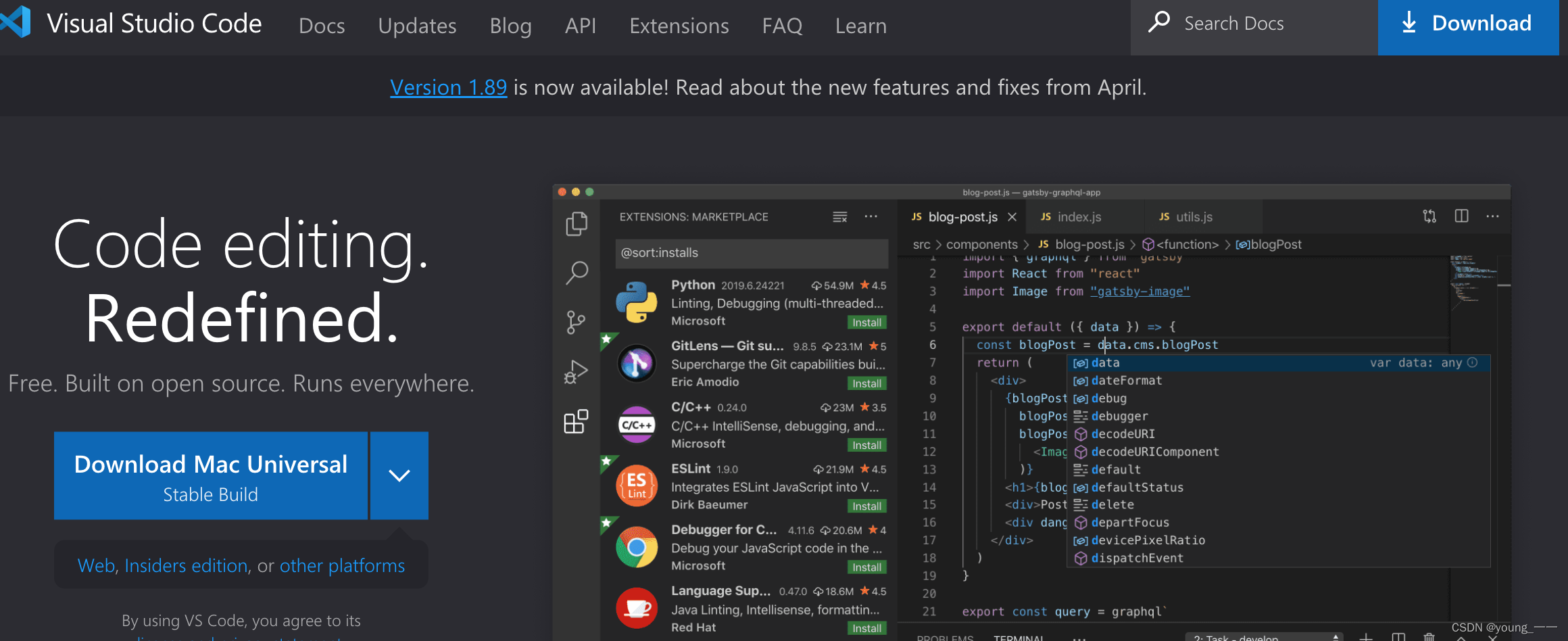
Task: Expand the download options dropdown arrow
Action: click(399, 476)
